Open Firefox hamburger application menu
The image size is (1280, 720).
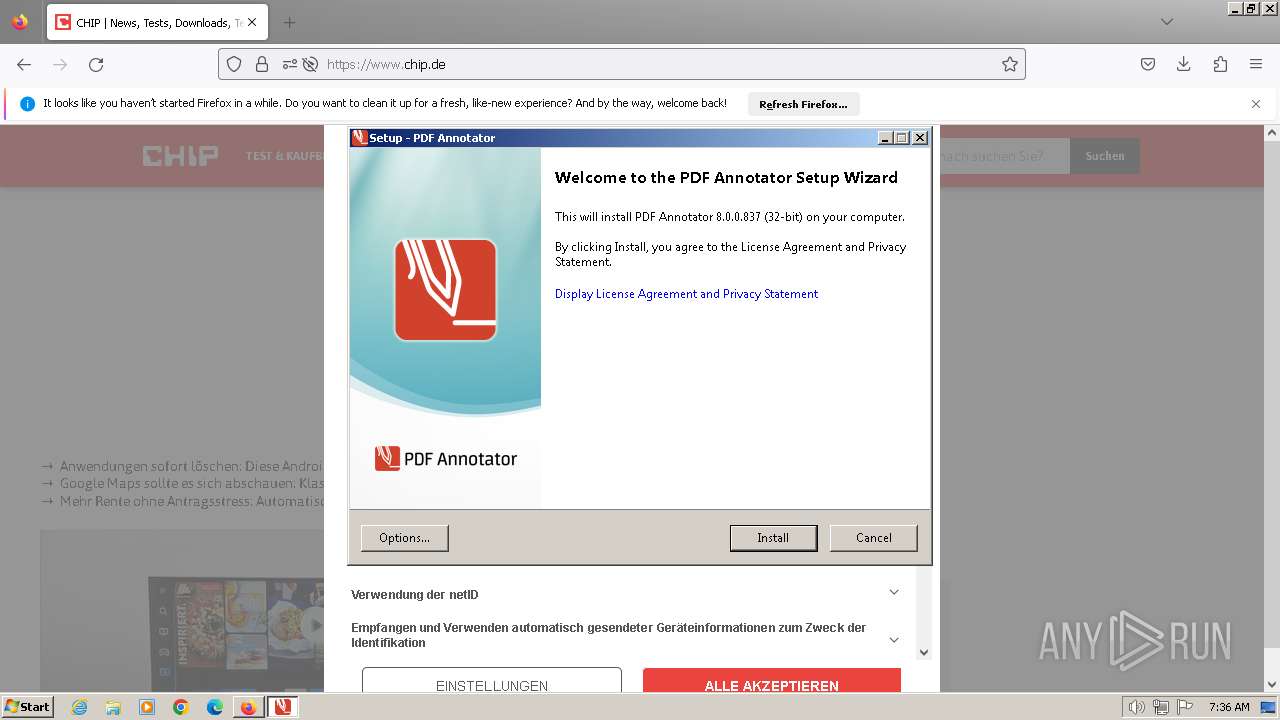tap(1256, 64)
